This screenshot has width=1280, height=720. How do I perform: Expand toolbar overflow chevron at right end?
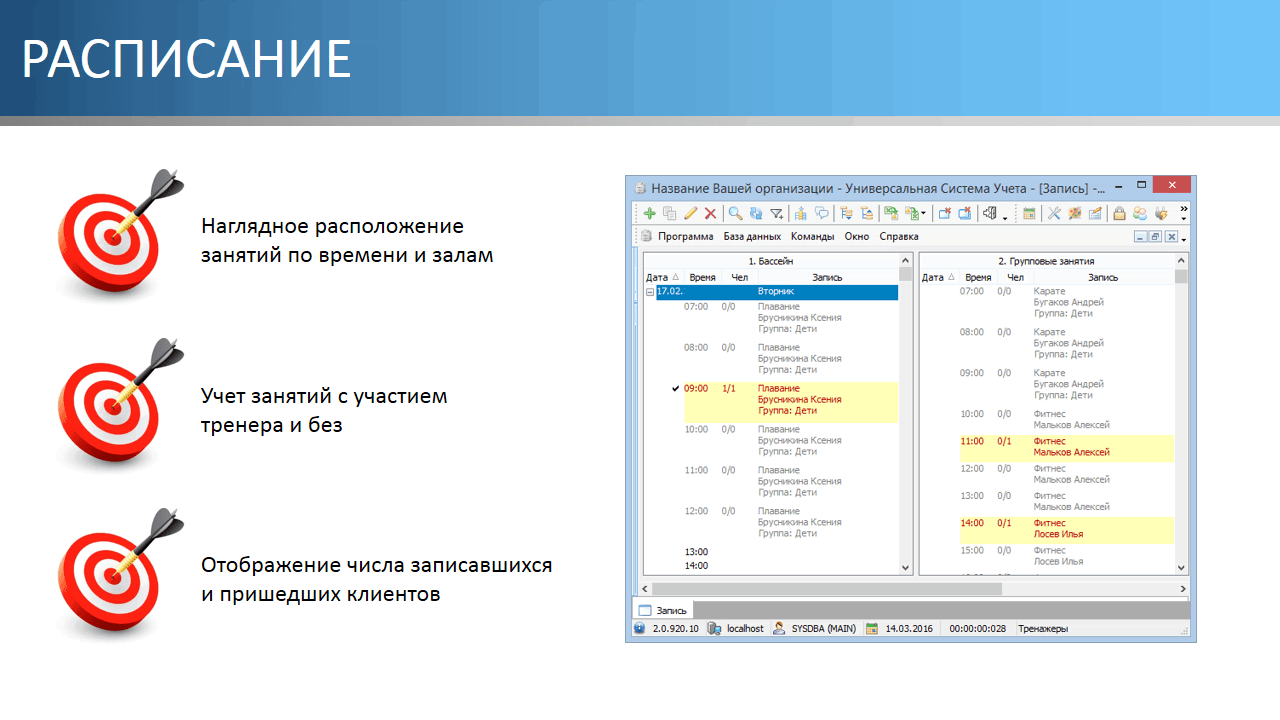[1184, 208]
